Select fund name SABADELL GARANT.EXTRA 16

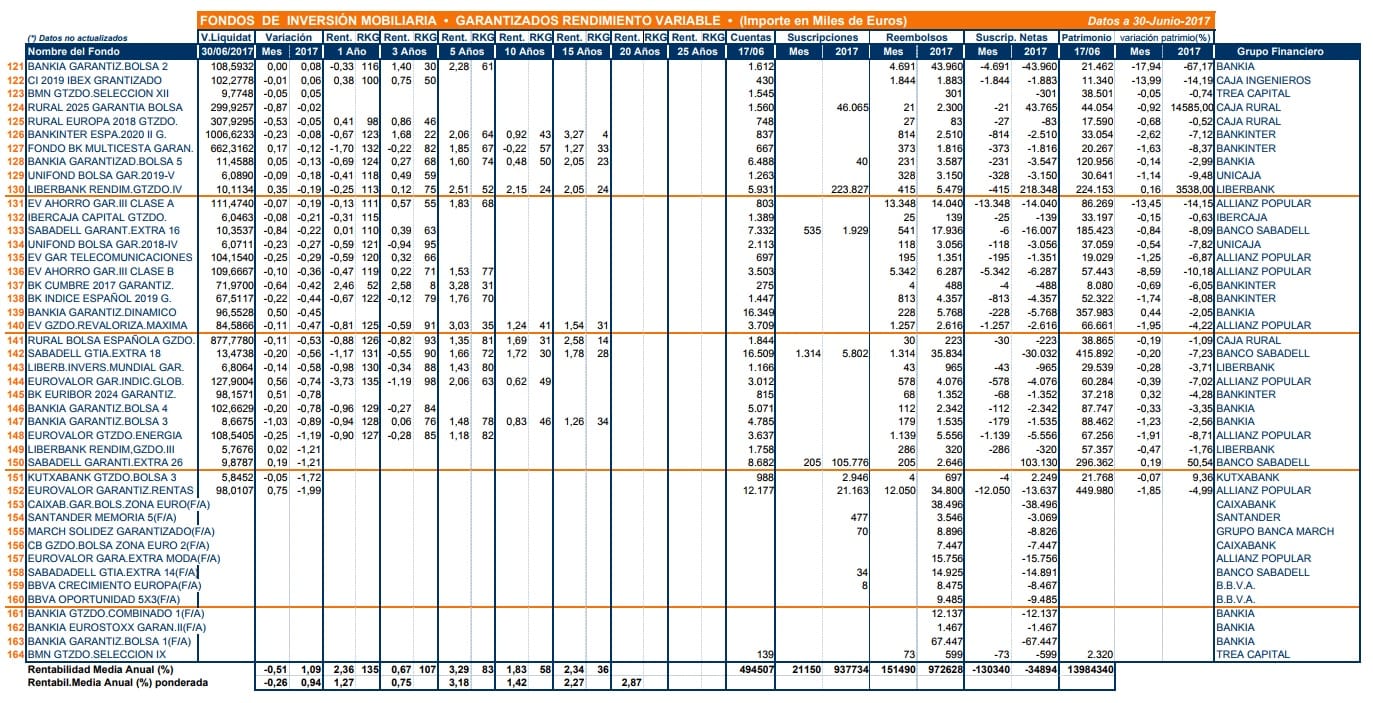pos(104,231)
